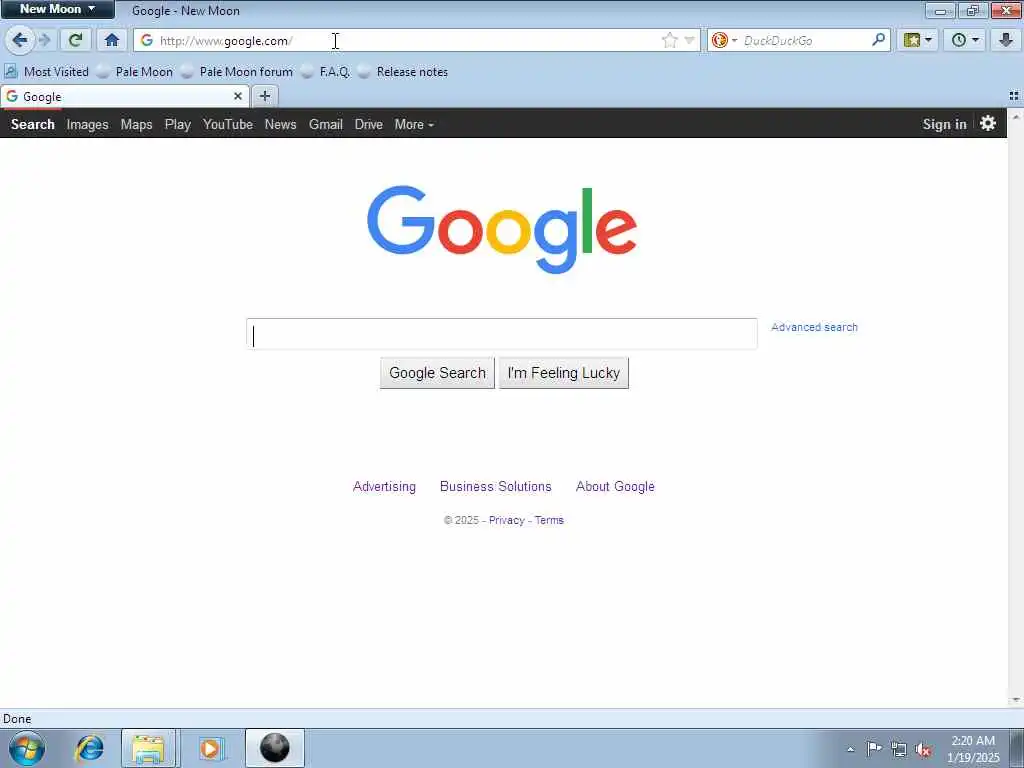Open Gmail from the Google bar
This screenshot has width=1024, height=768.
pyautogui.click(x=326, y=124)
